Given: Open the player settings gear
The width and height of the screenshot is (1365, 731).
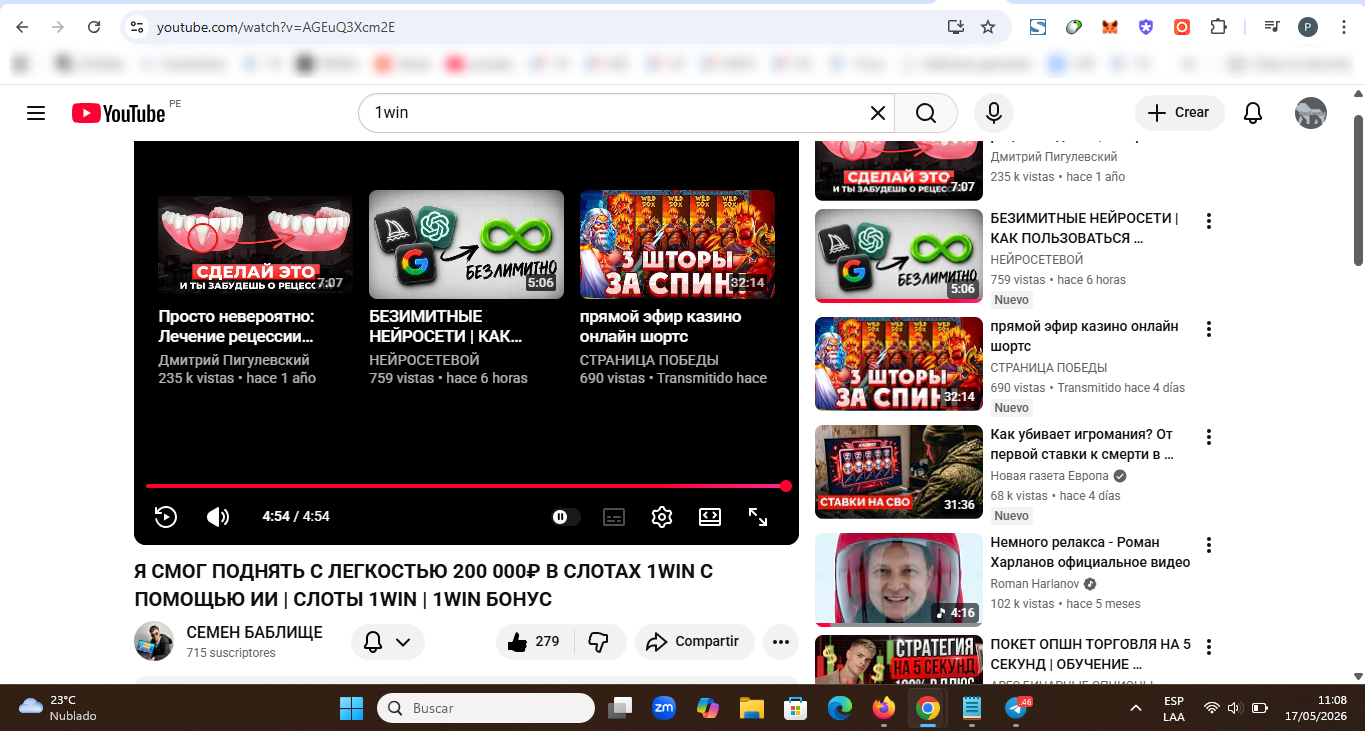Looking at the screenshot, I should click(662, 517).
